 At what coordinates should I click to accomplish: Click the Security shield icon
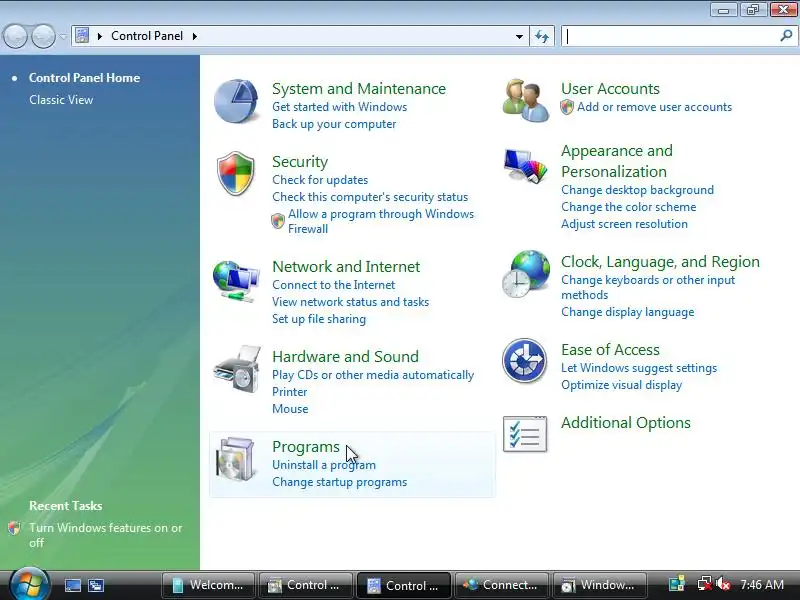(x=235, y=173)
